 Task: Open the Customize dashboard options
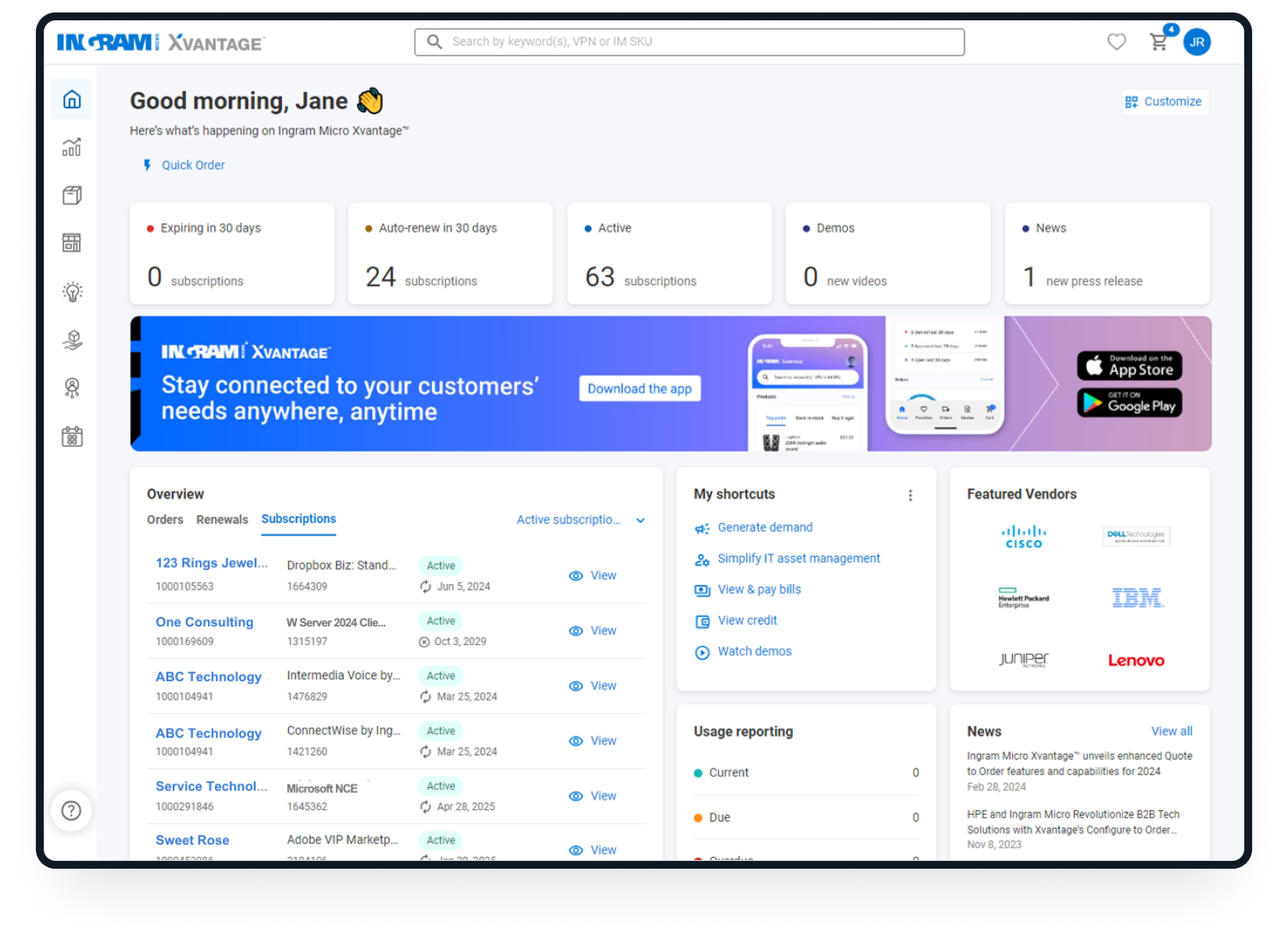click(x=1164, y=102)
